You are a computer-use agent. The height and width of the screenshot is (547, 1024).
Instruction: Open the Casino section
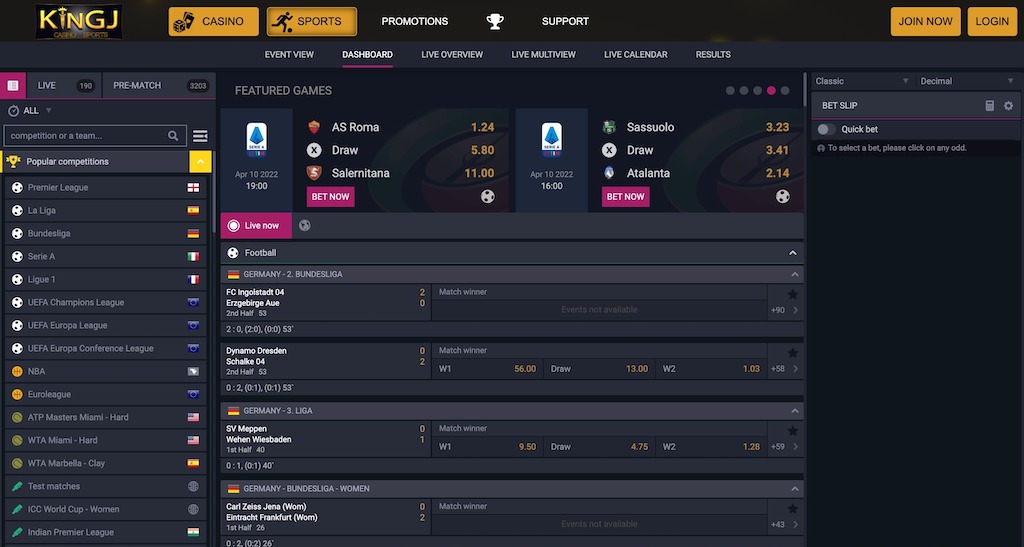tap(214, 22)
